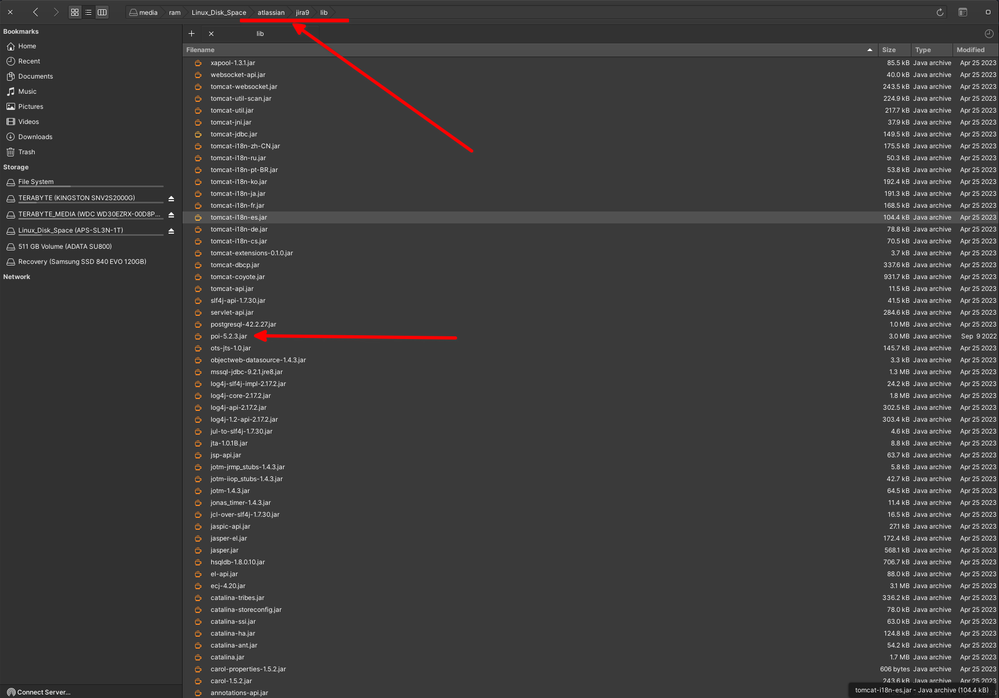Open Linux_Disk_Space drive in sidebar

(70, 231)
